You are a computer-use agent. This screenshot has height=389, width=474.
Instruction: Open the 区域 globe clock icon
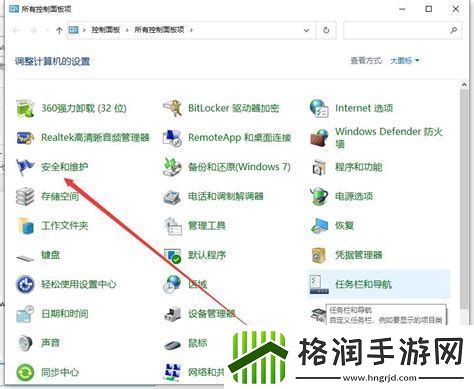[x=172, y=284]
